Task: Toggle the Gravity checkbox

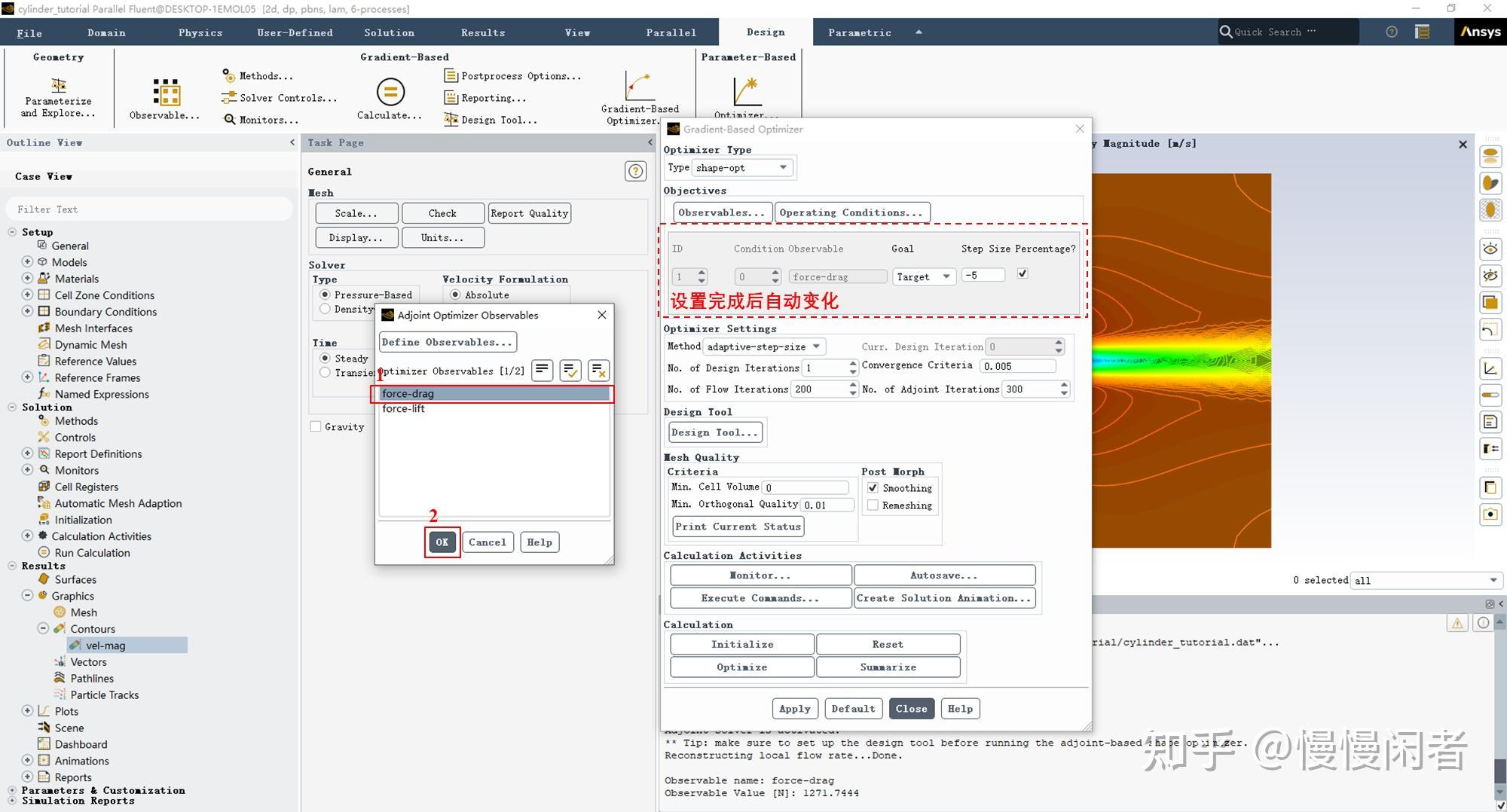Action: coord(316,427)
